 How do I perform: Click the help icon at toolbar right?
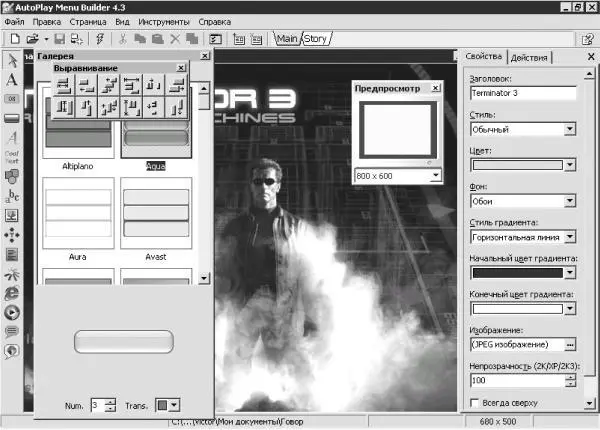coord(588,39)
